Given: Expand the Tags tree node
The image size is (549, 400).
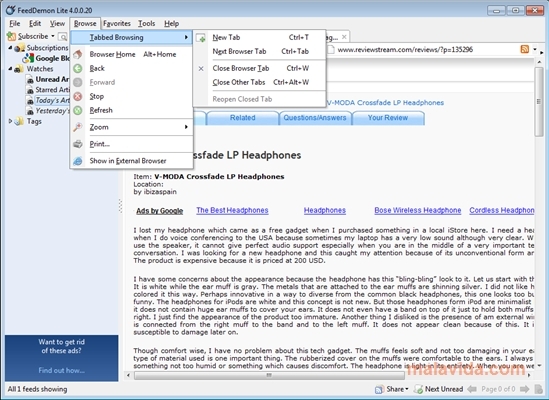Looking at the screenshot, I should tap(10, 121).
